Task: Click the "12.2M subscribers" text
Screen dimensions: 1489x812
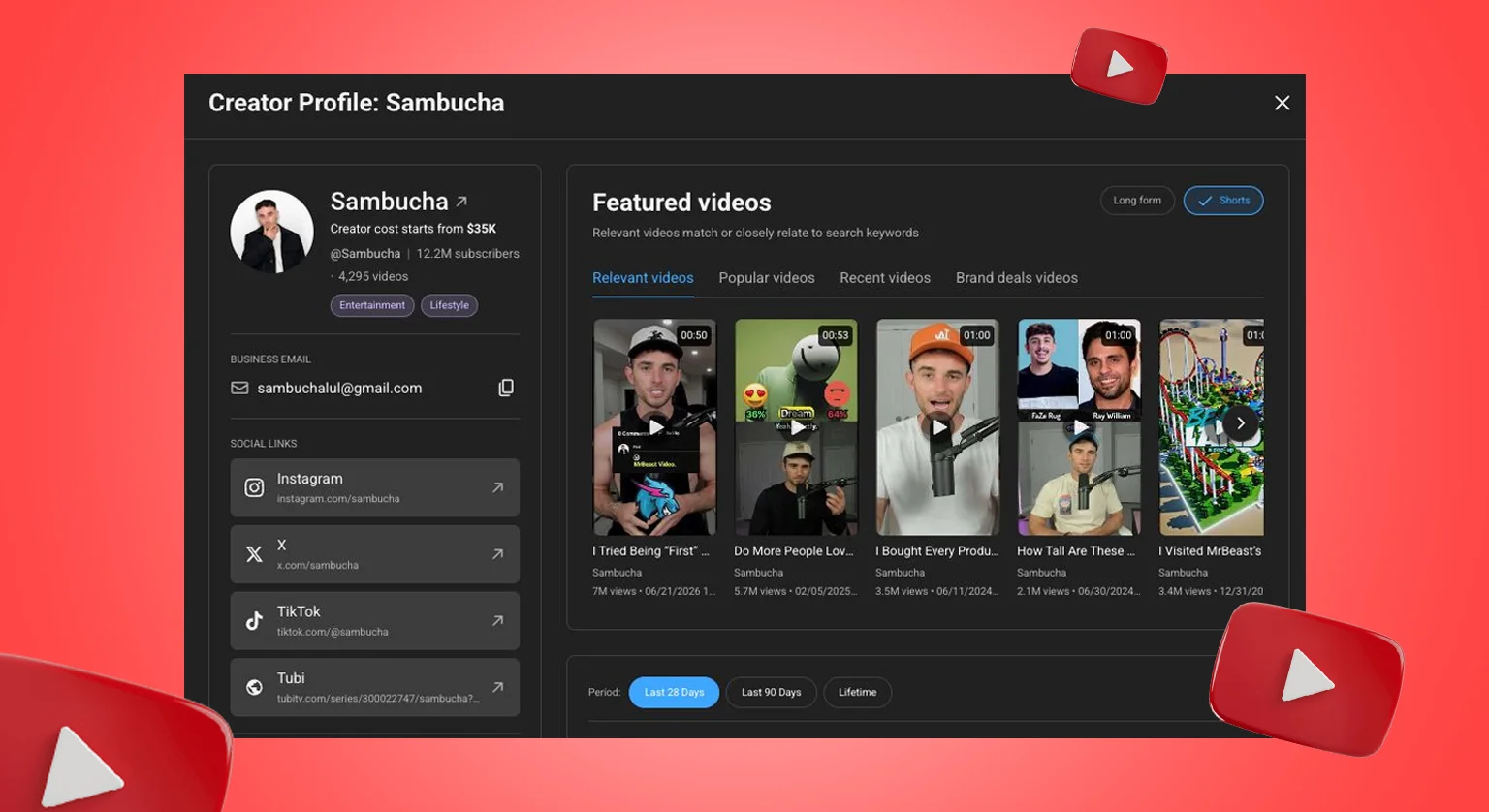Action: 468,254
